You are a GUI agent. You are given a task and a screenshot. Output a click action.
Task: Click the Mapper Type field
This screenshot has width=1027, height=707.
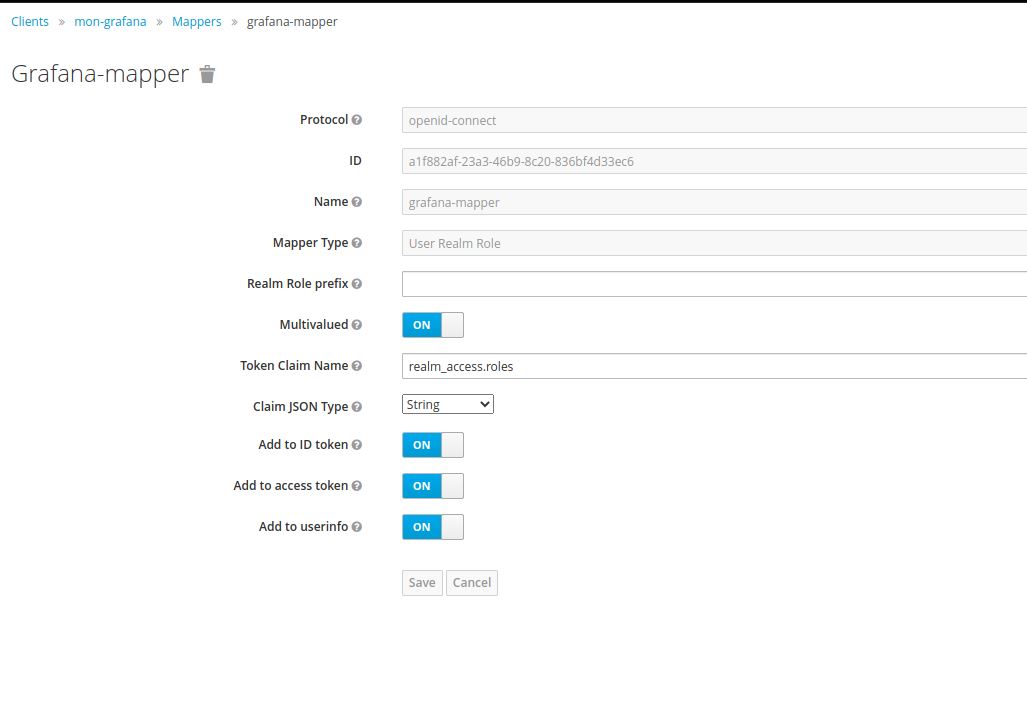pyautogui.click(x=715, y=243)
